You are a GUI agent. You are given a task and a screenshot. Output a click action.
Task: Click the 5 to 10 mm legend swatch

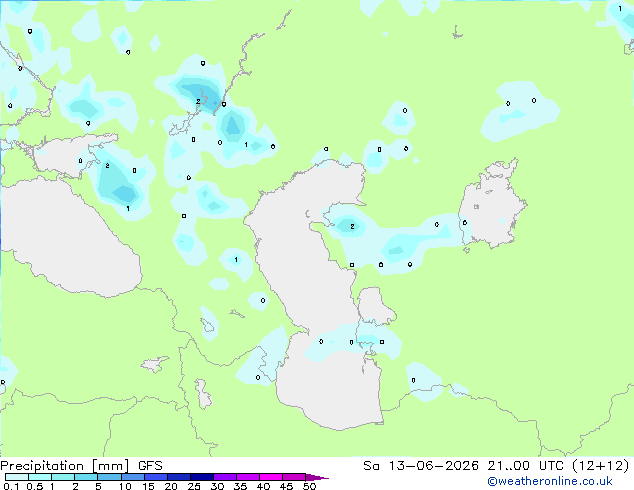[109, 477]
